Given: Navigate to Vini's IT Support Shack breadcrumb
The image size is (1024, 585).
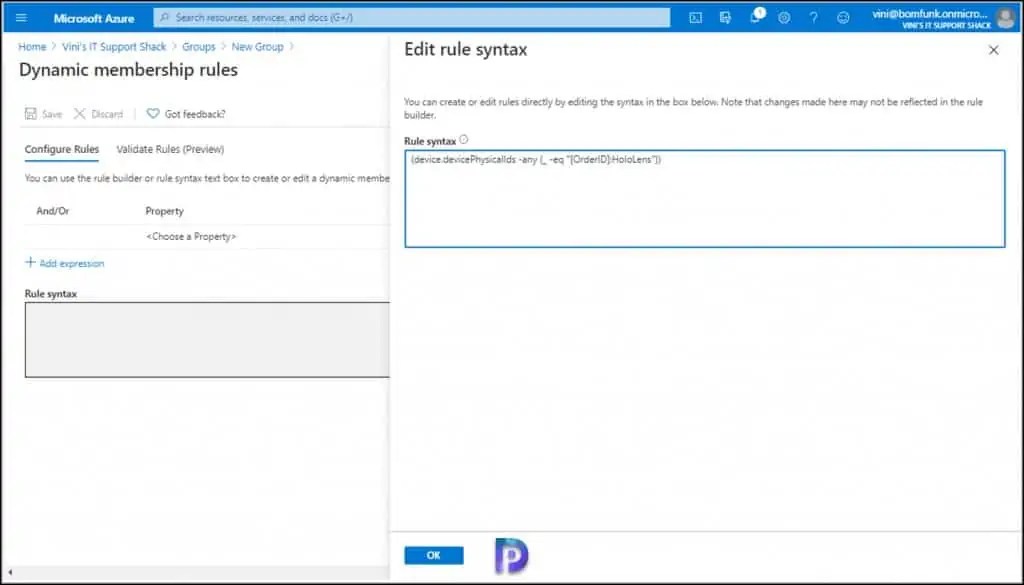Looking at the screenshot, I should pos(113,46).
